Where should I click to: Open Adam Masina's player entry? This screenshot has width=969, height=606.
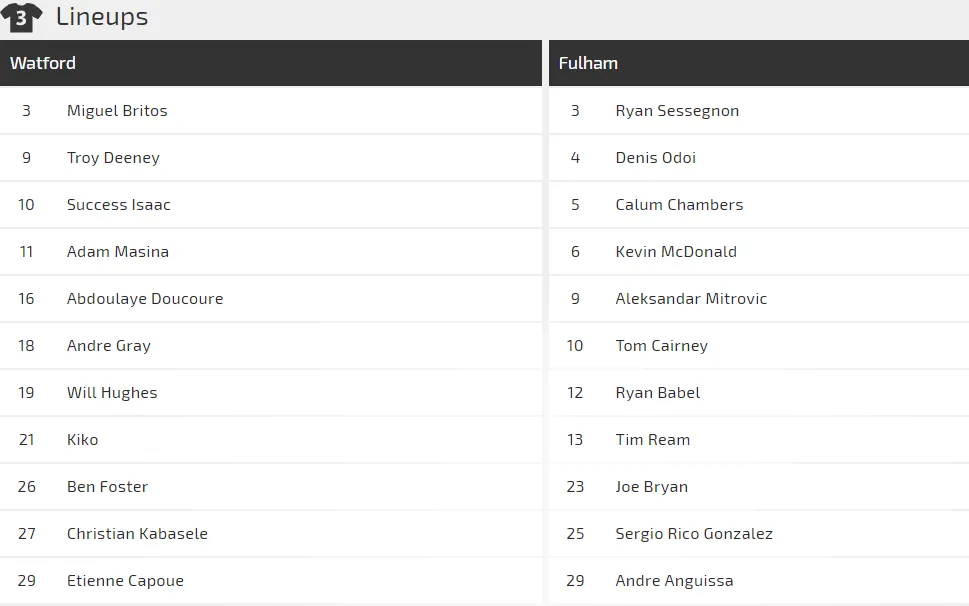117,252
